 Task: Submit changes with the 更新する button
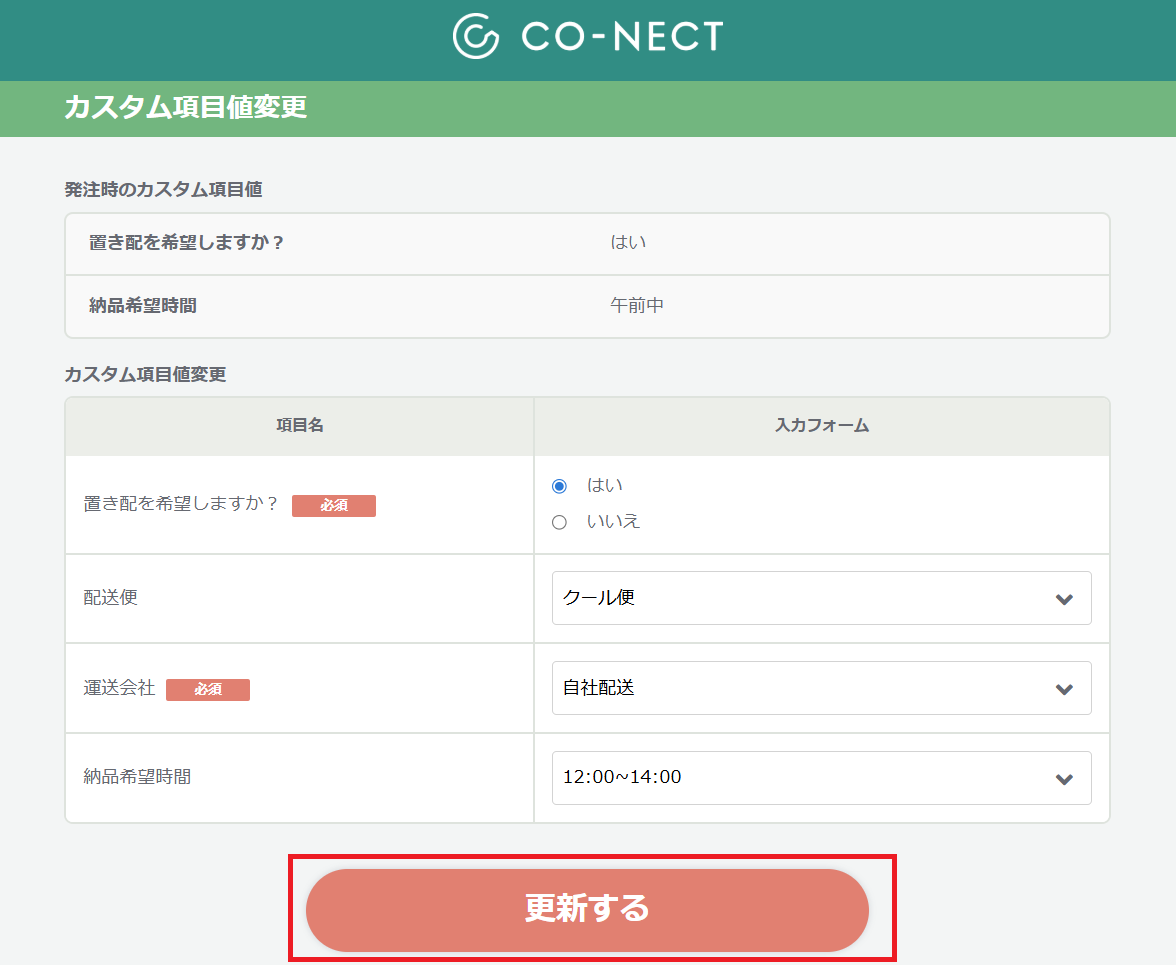click(x=587, y=910)
